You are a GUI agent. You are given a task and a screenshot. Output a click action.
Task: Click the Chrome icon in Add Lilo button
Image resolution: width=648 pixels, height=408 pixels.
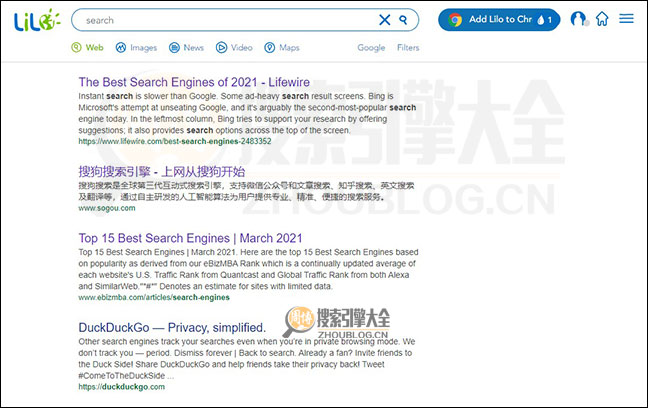pos(455,20)
